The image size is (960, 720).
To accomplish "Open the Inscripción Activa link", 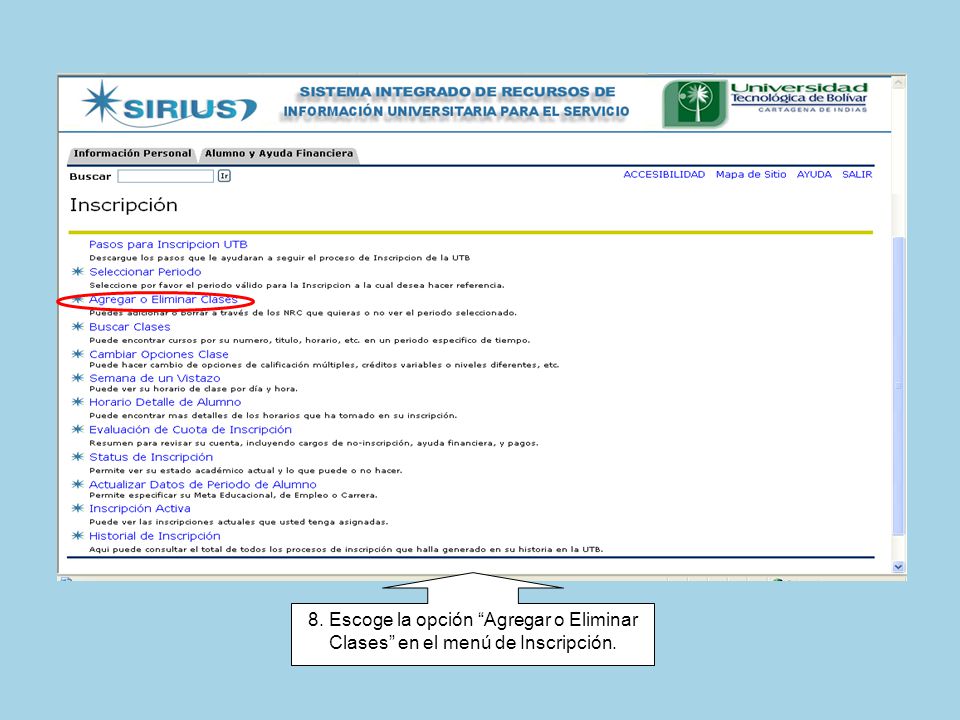I will coord(140,509).
